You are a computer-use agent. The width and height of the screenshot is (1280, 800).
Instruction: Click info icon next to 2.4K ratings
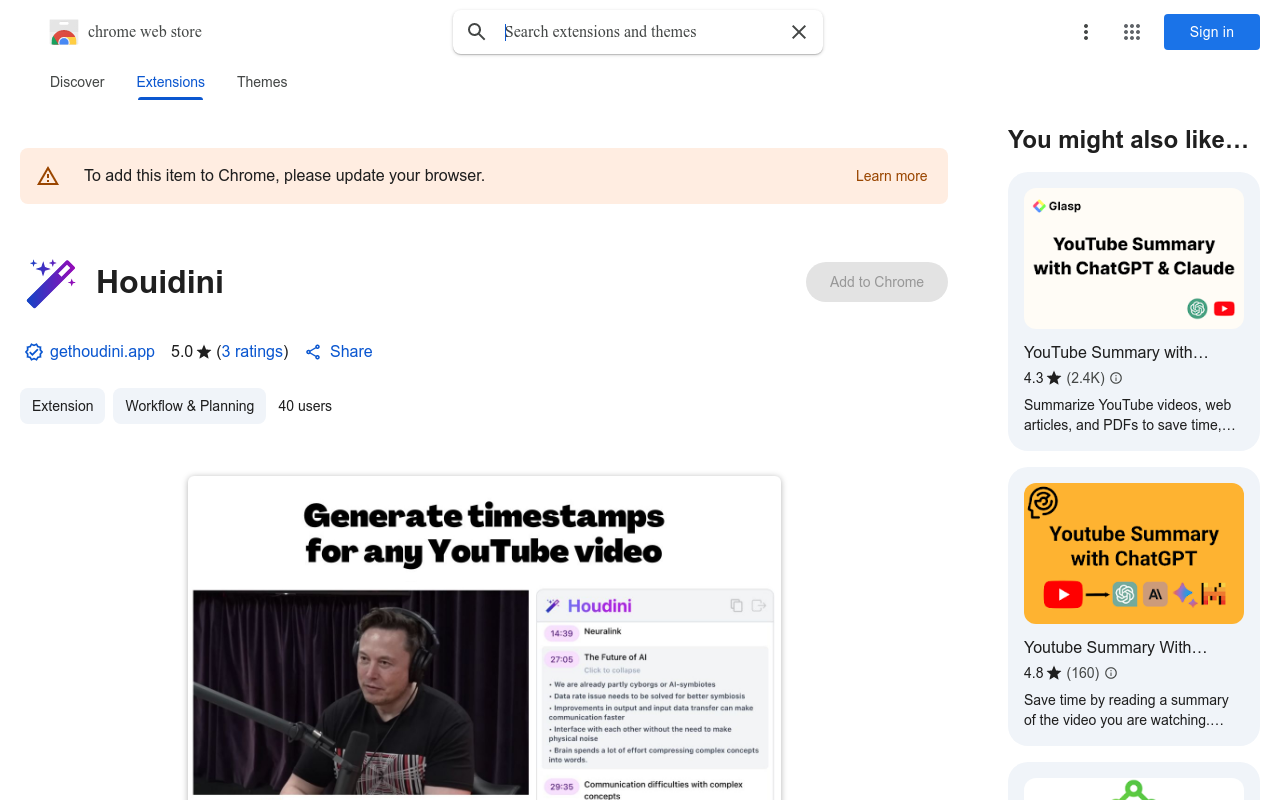1116,378
